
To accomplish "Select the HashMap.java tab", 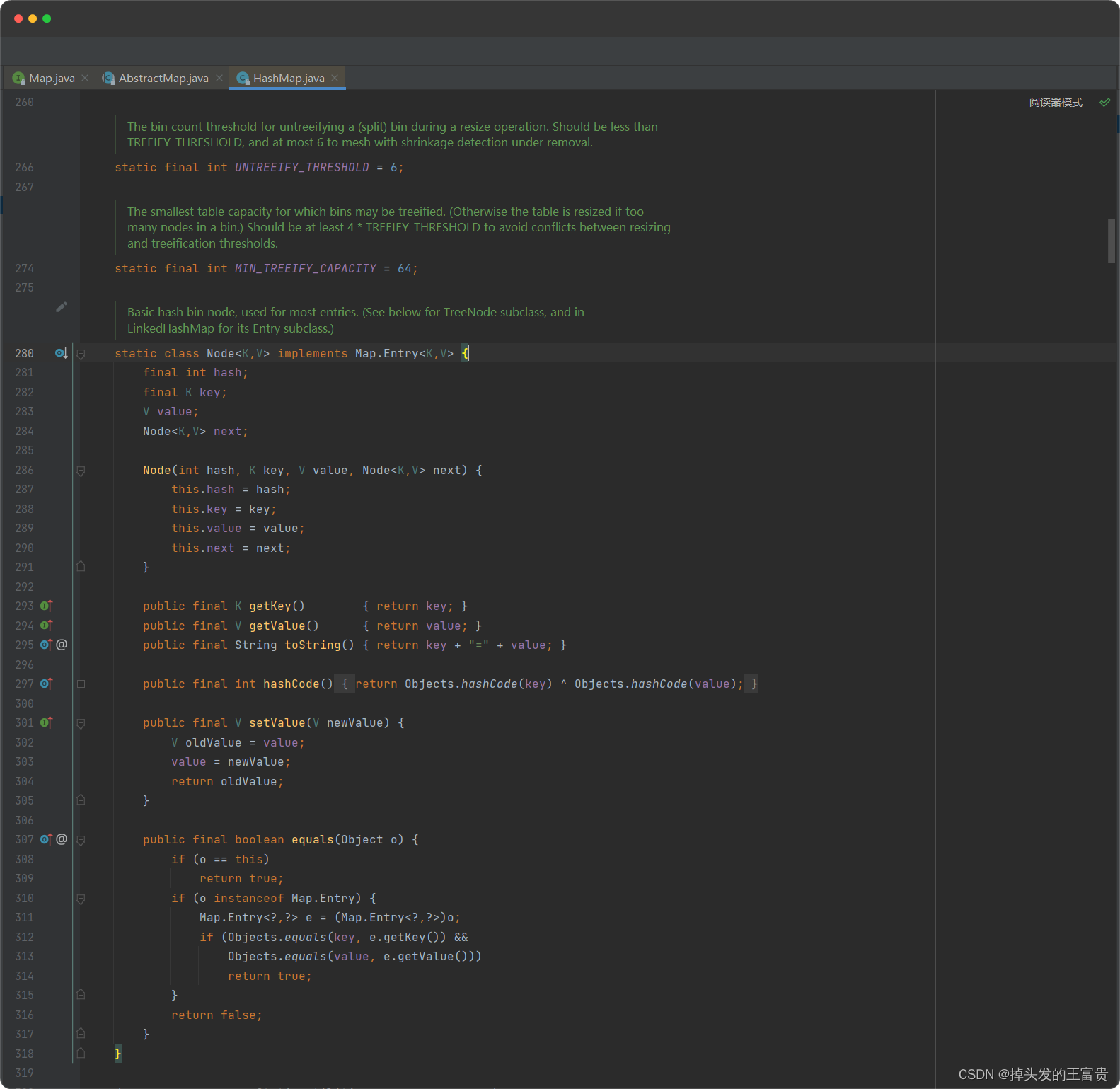I will point(289,78).
